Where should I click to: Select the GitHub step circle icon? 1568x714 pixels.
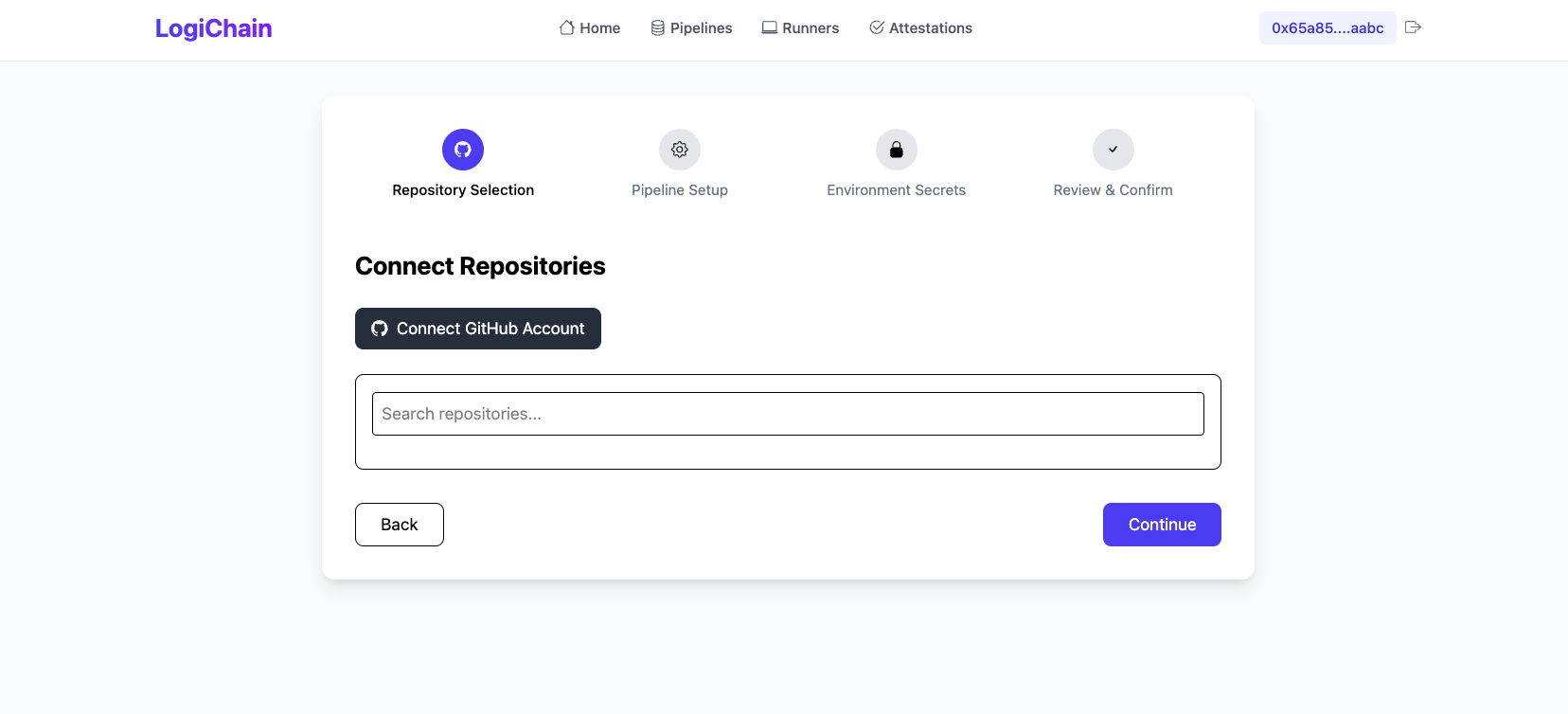tap(463, 150)
